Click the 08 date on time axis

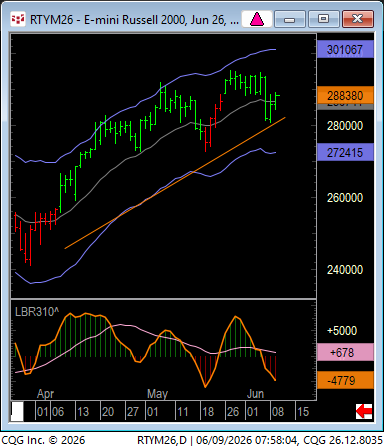[278, 412]
